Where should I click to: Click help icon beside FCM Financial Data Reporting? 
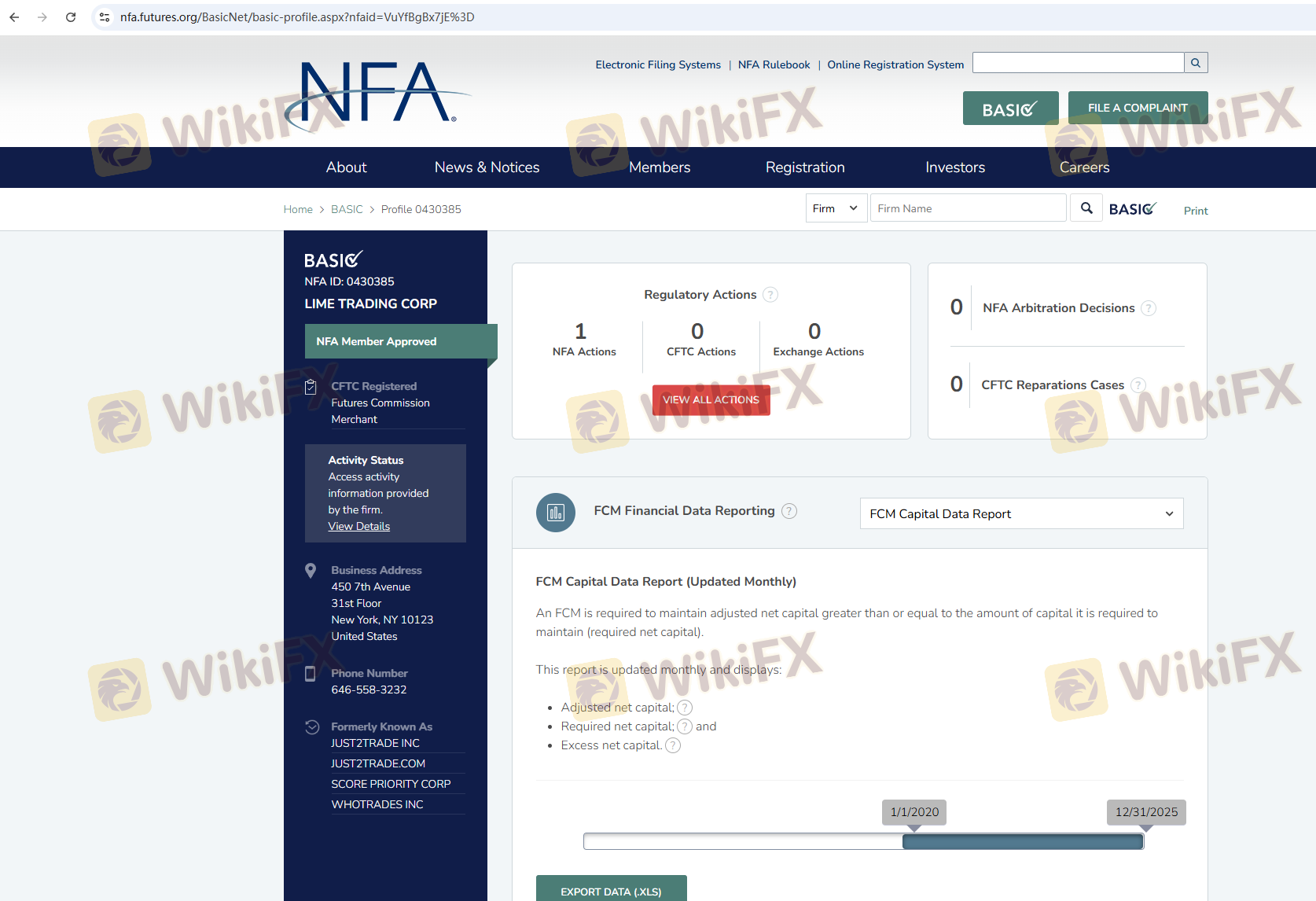pyautogui.click(x=789, y=511)
